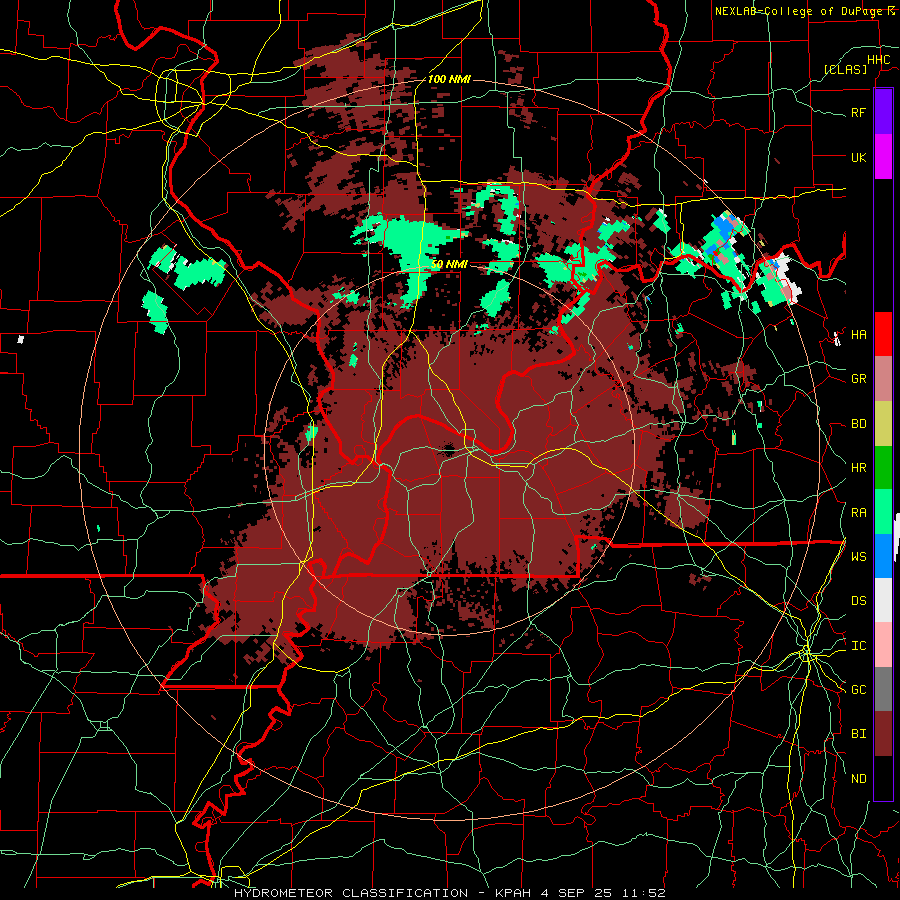Click the WS blue legend swatch

[x=883, y=556]
